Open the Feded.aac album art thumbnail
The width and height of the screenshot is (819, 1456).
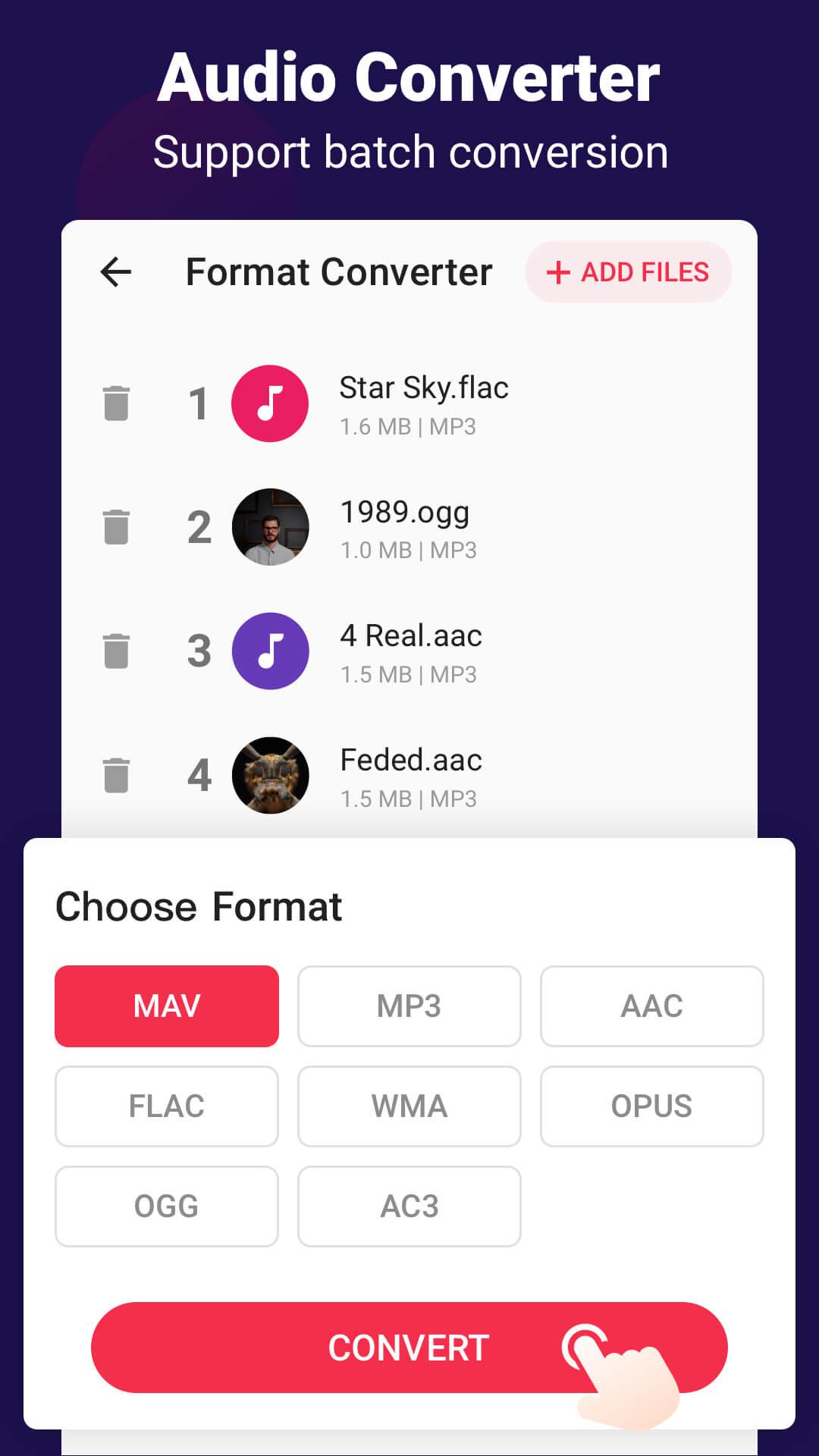tap(270, 775)
